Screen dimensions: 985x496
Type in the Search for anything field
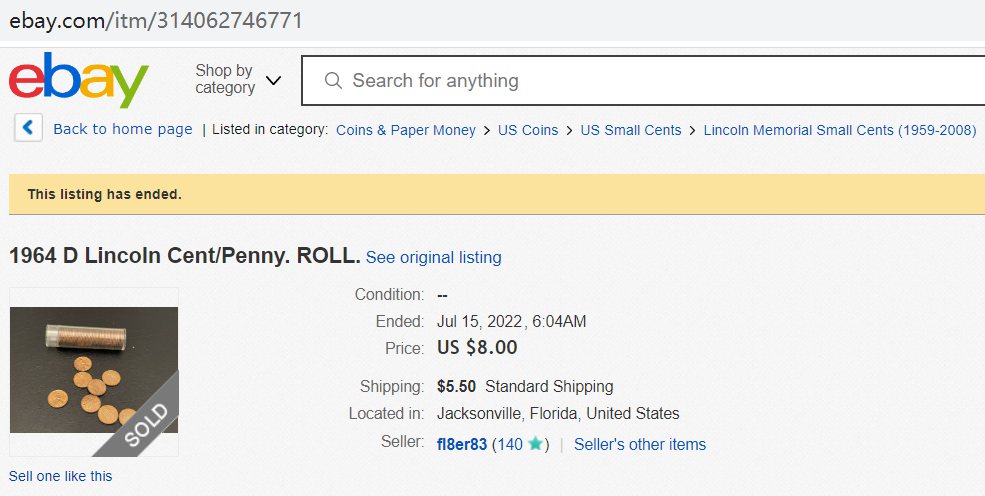(x=640, y=81)
